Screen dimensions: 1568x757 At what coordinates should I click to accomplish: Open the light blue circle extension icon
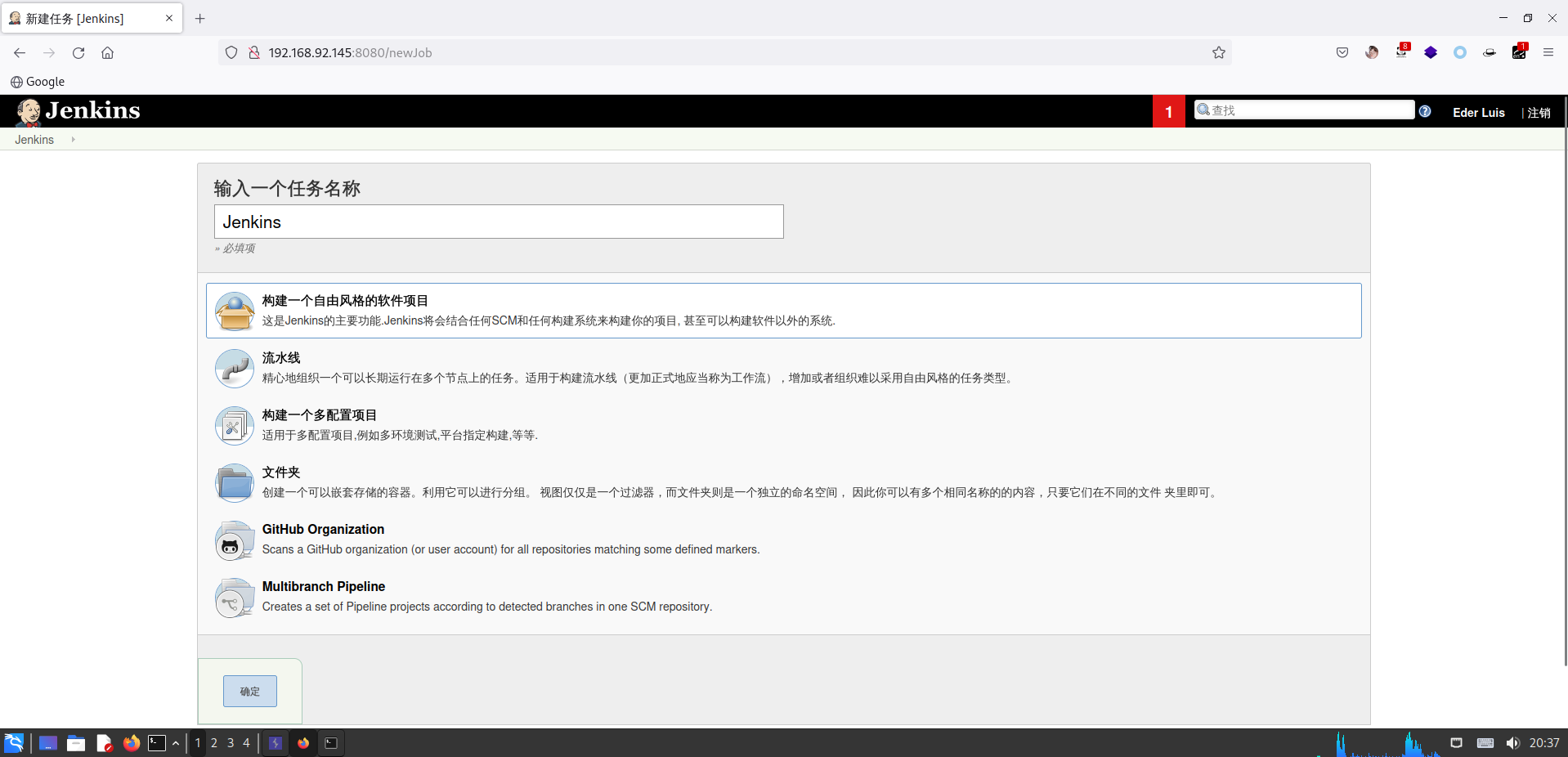point(1460,52)
